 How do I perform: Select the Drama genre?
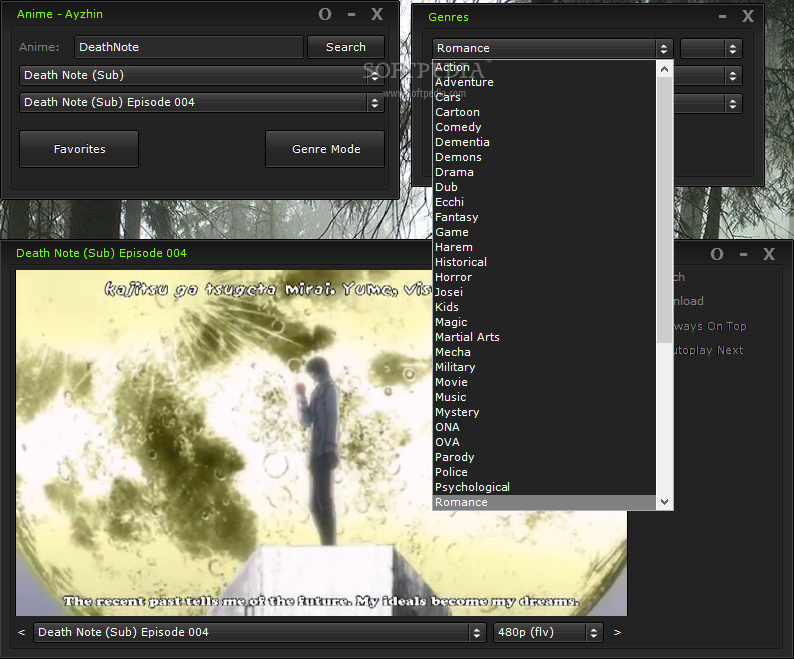click(544, 172)
